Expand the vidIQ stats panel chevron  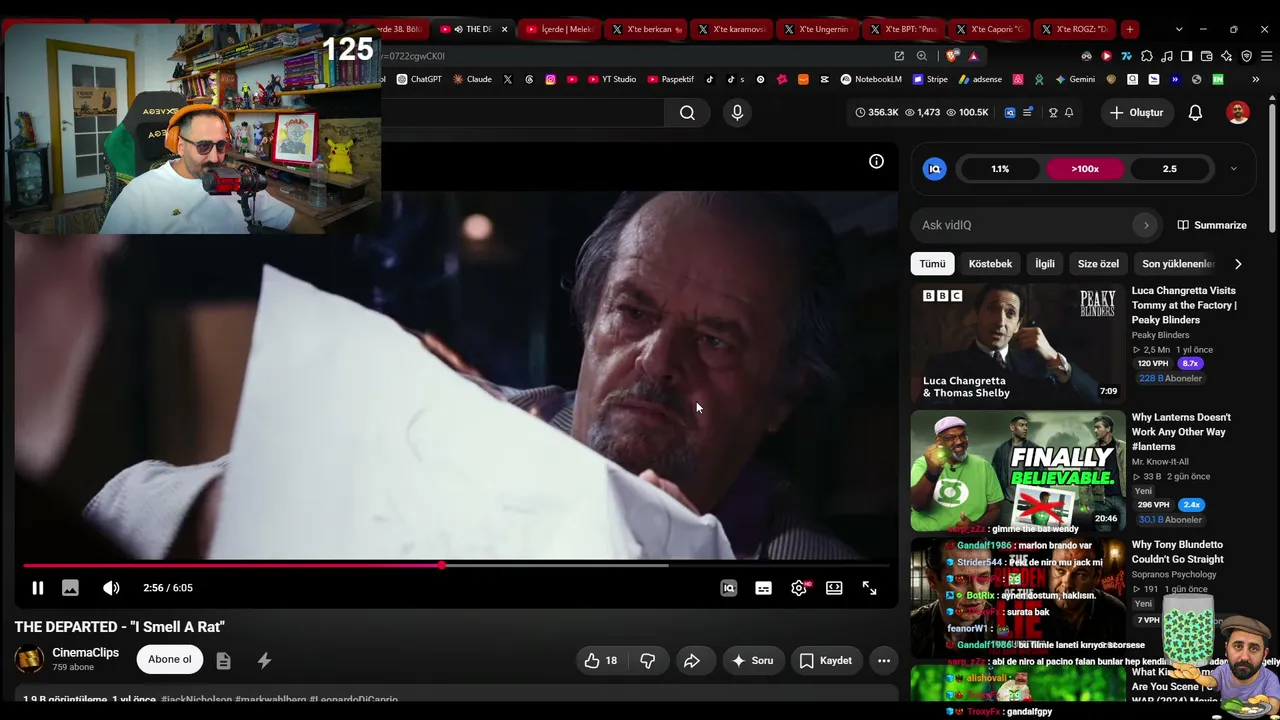[1233, 169]
